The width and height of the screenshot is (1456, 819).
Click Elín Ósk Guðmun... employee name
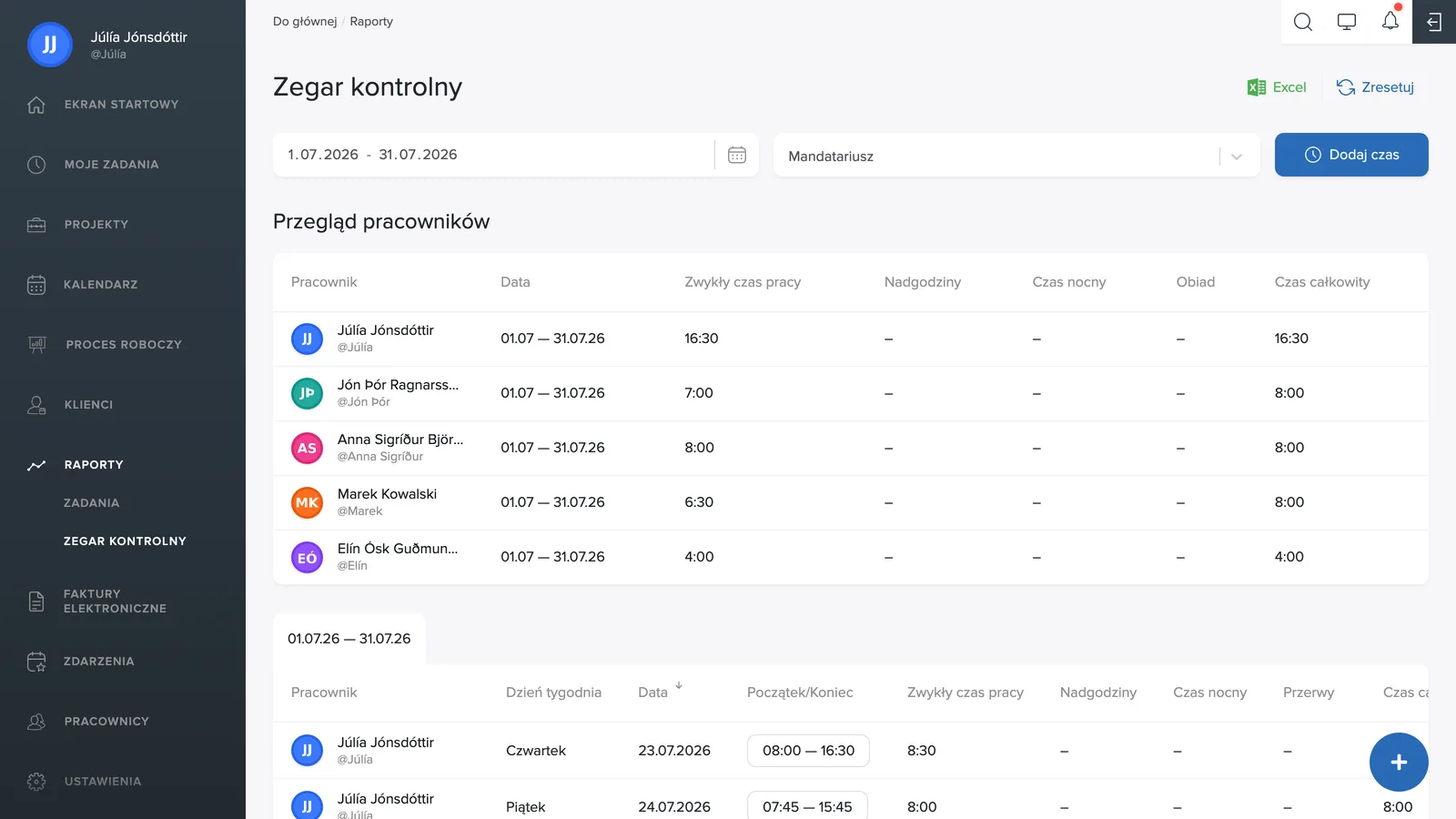398,549
